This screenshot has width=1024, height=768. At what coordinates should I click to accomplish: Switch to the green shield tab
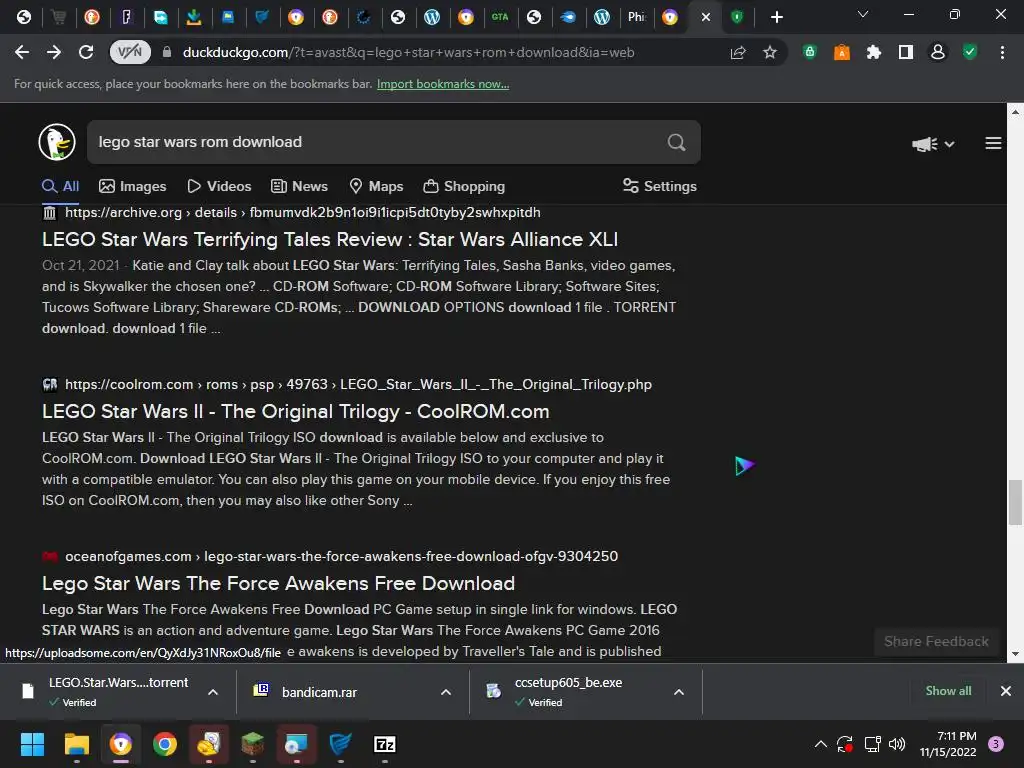click(737, 17)
